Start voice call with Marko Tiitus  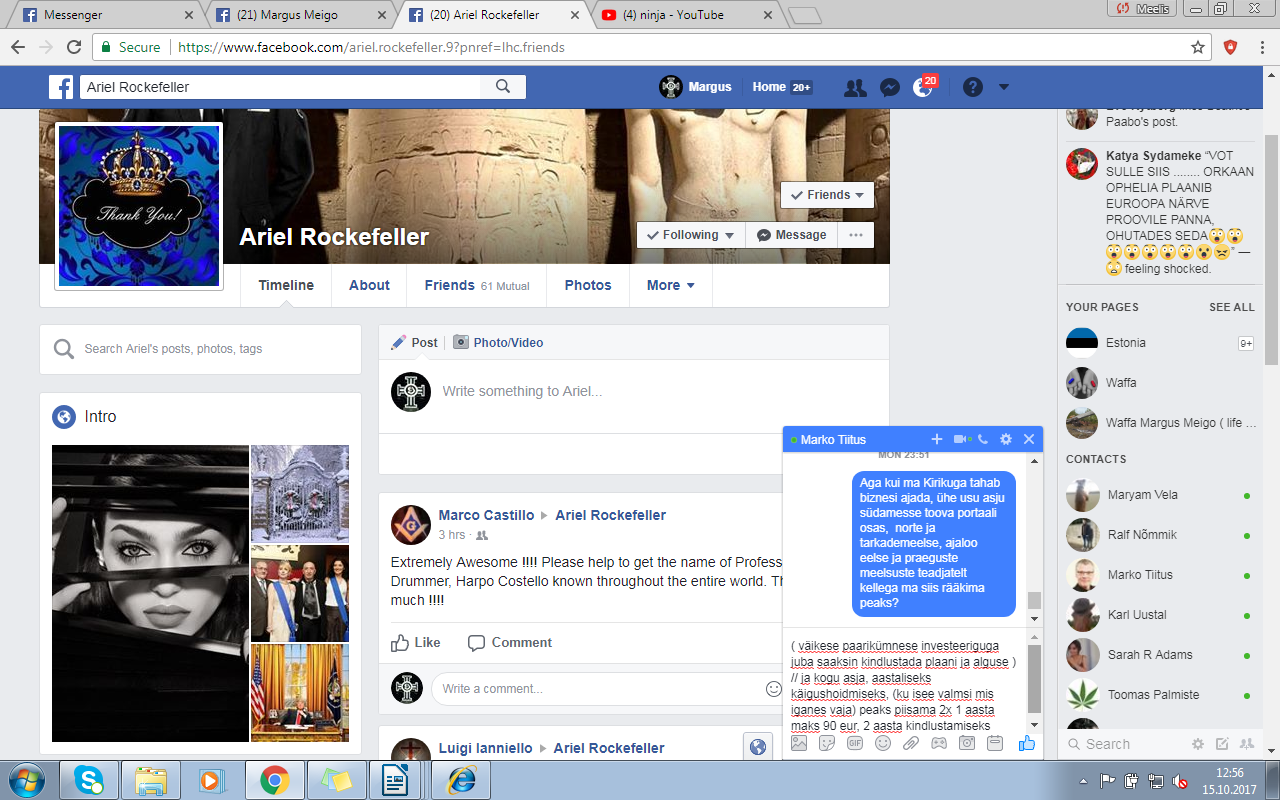coord(983,439)
